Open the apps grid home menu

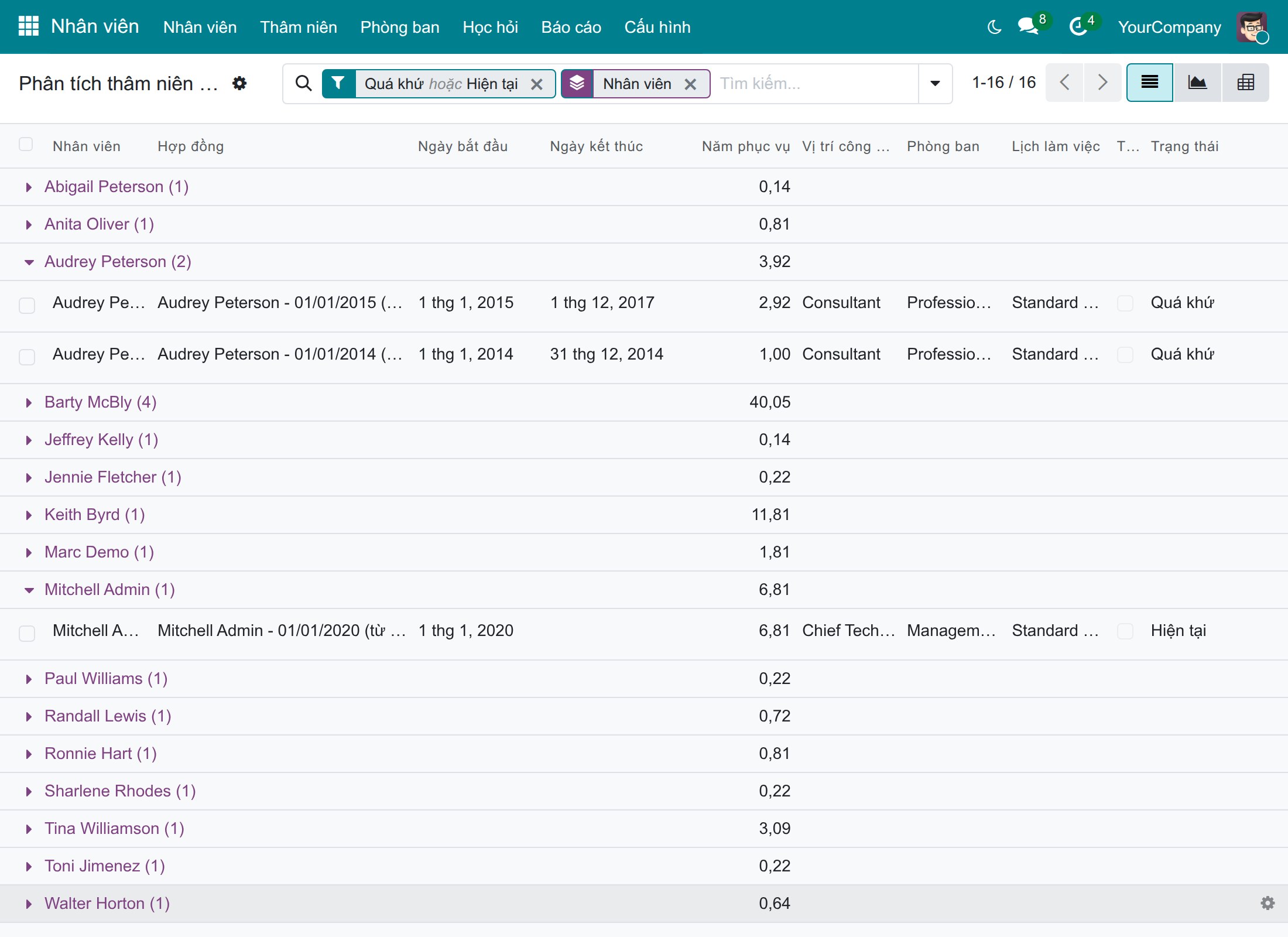28,26
